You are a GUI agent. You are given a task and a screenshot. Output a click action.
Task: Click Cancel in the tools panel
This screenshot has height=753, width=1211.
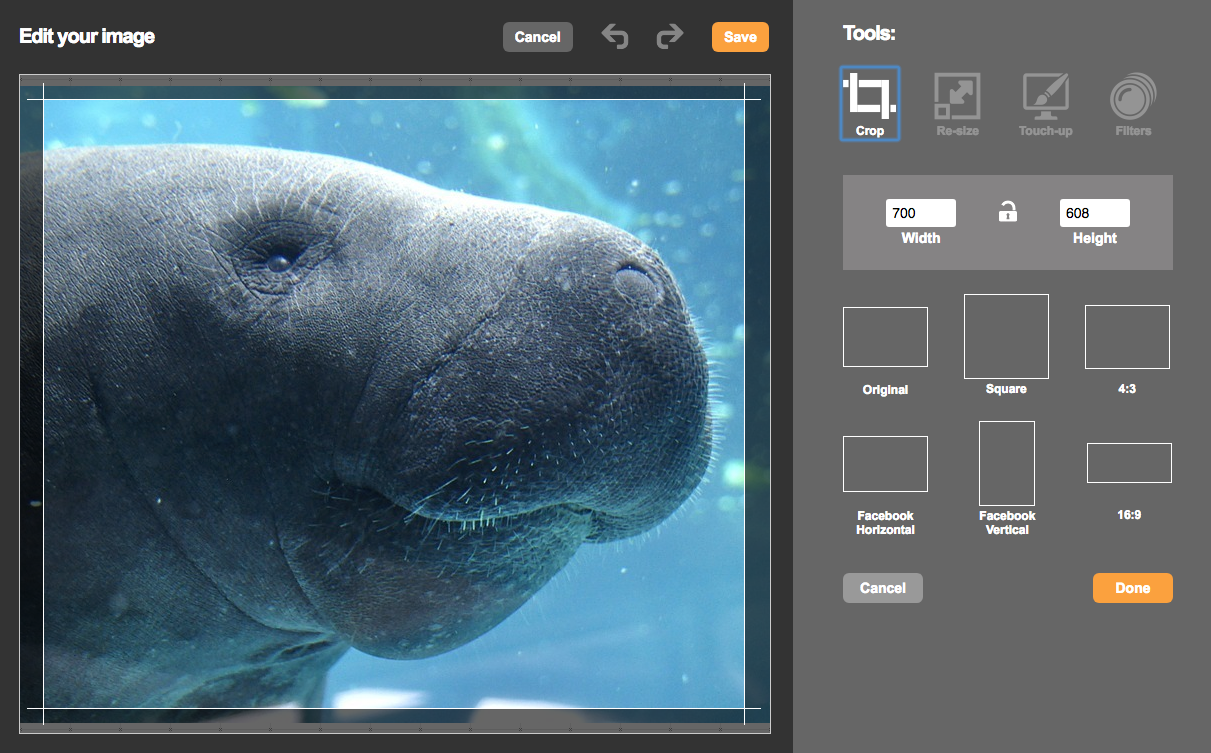pos(882,588)
